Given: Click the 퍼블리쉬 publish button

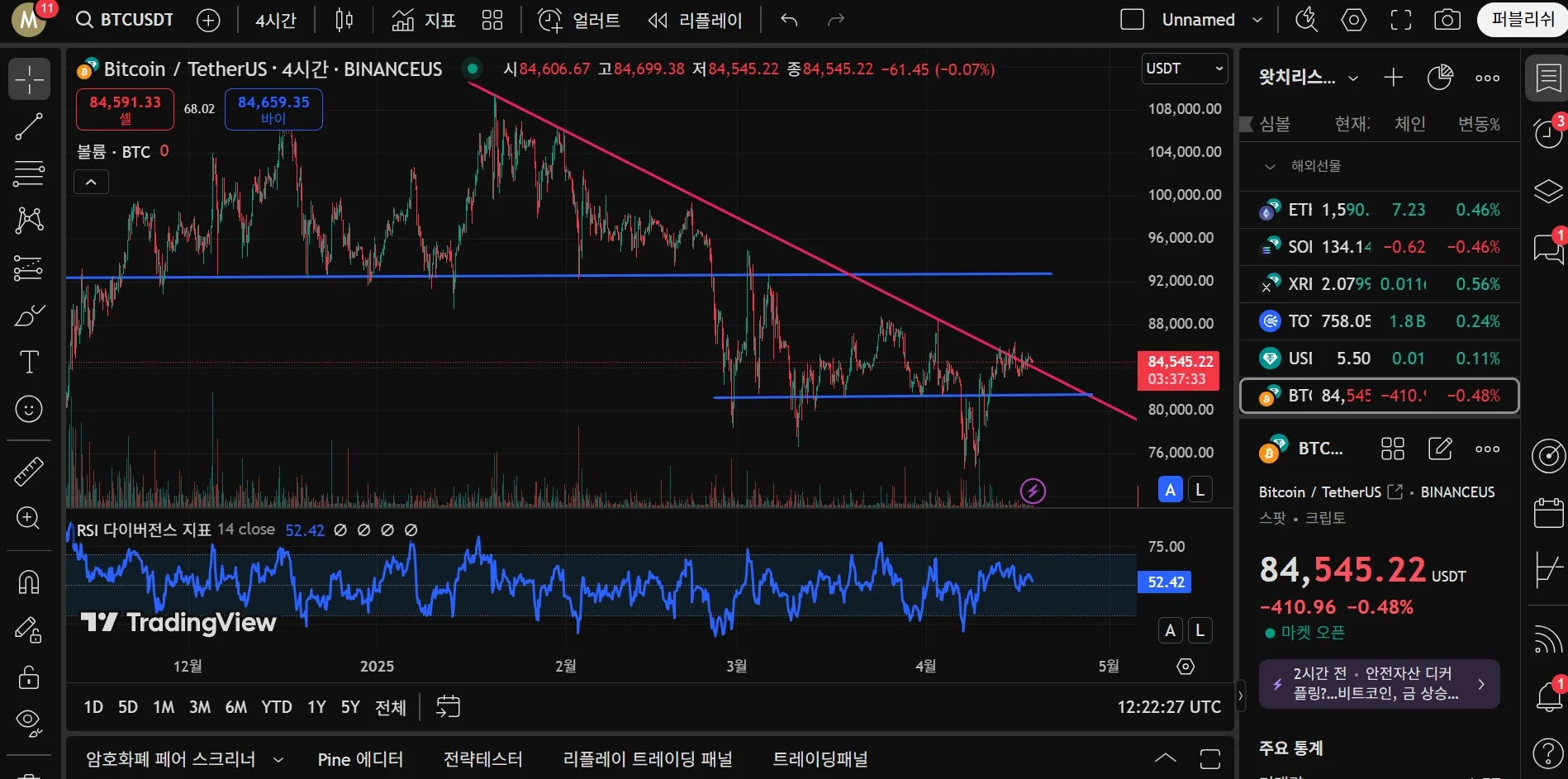Looking at the screenshot, I should point(1522,20).
